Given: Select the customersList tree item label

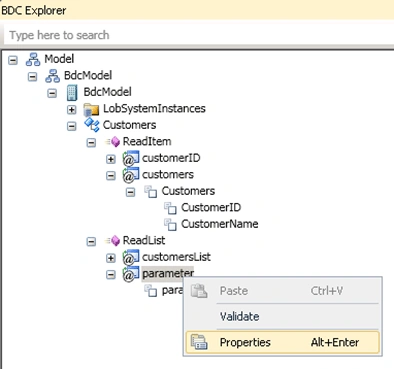Looking at the screenshot, I should (176, 257).
